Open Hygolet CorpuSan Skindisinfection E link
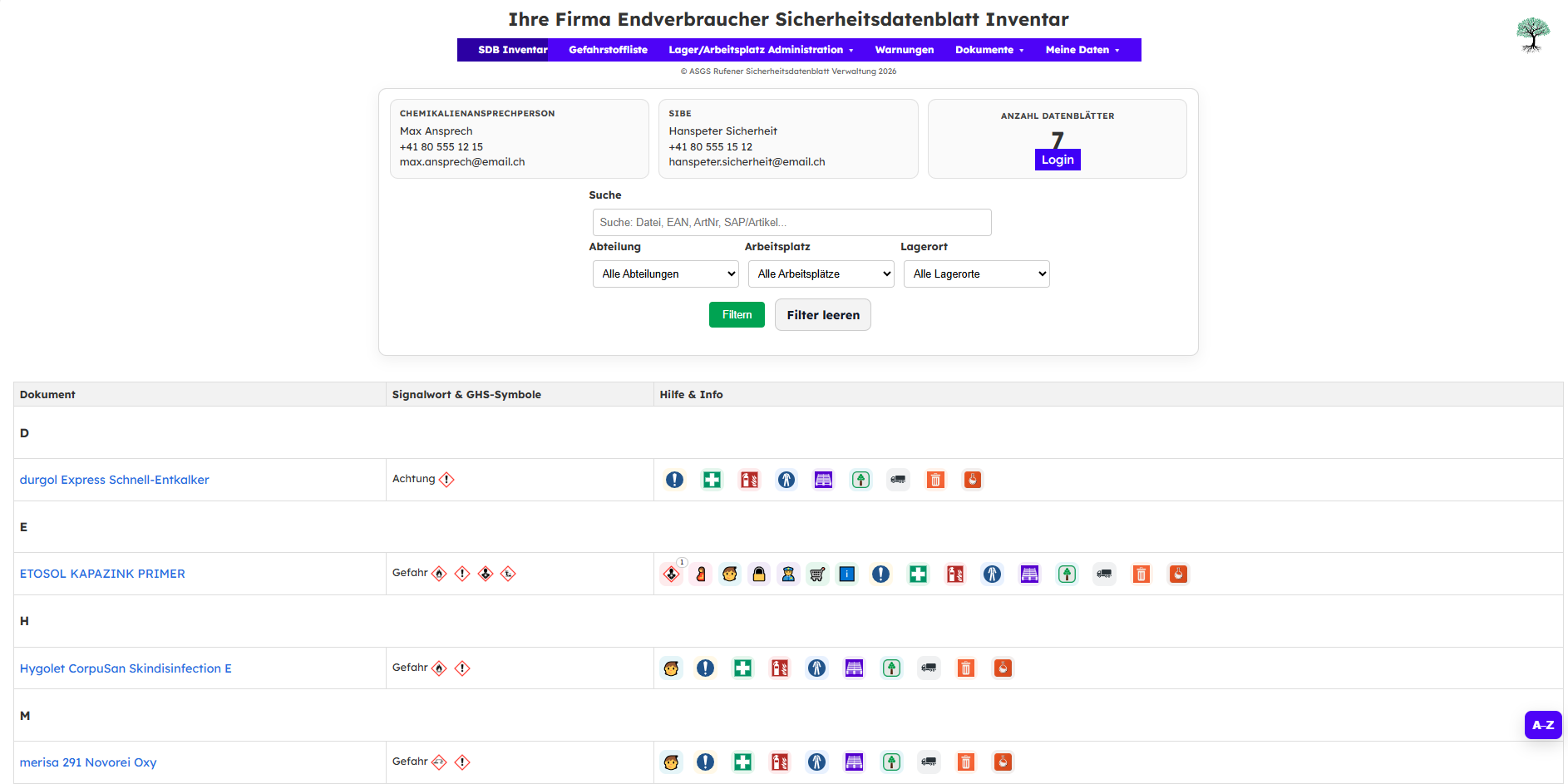 [x=126, y=668]
